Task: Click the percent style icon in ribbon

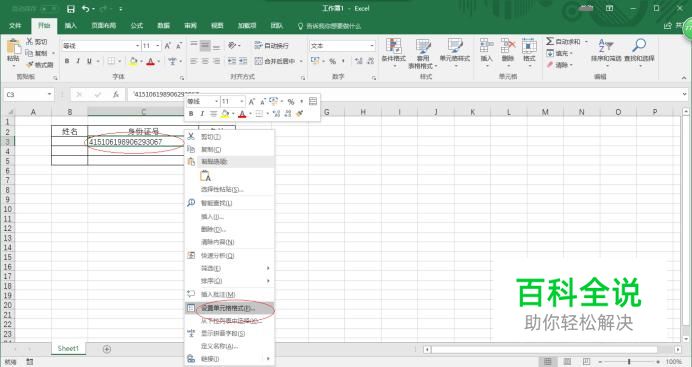Action: (332, 61)
